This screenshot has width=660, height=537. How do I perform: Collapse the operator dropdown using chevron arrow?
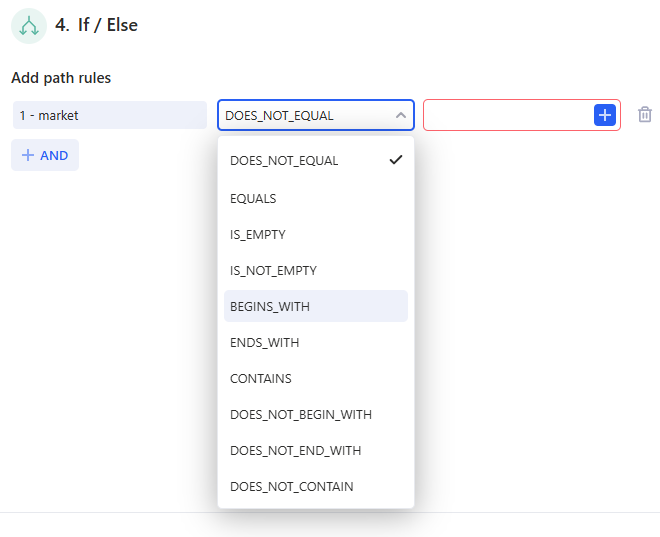[x=400, y=115]
